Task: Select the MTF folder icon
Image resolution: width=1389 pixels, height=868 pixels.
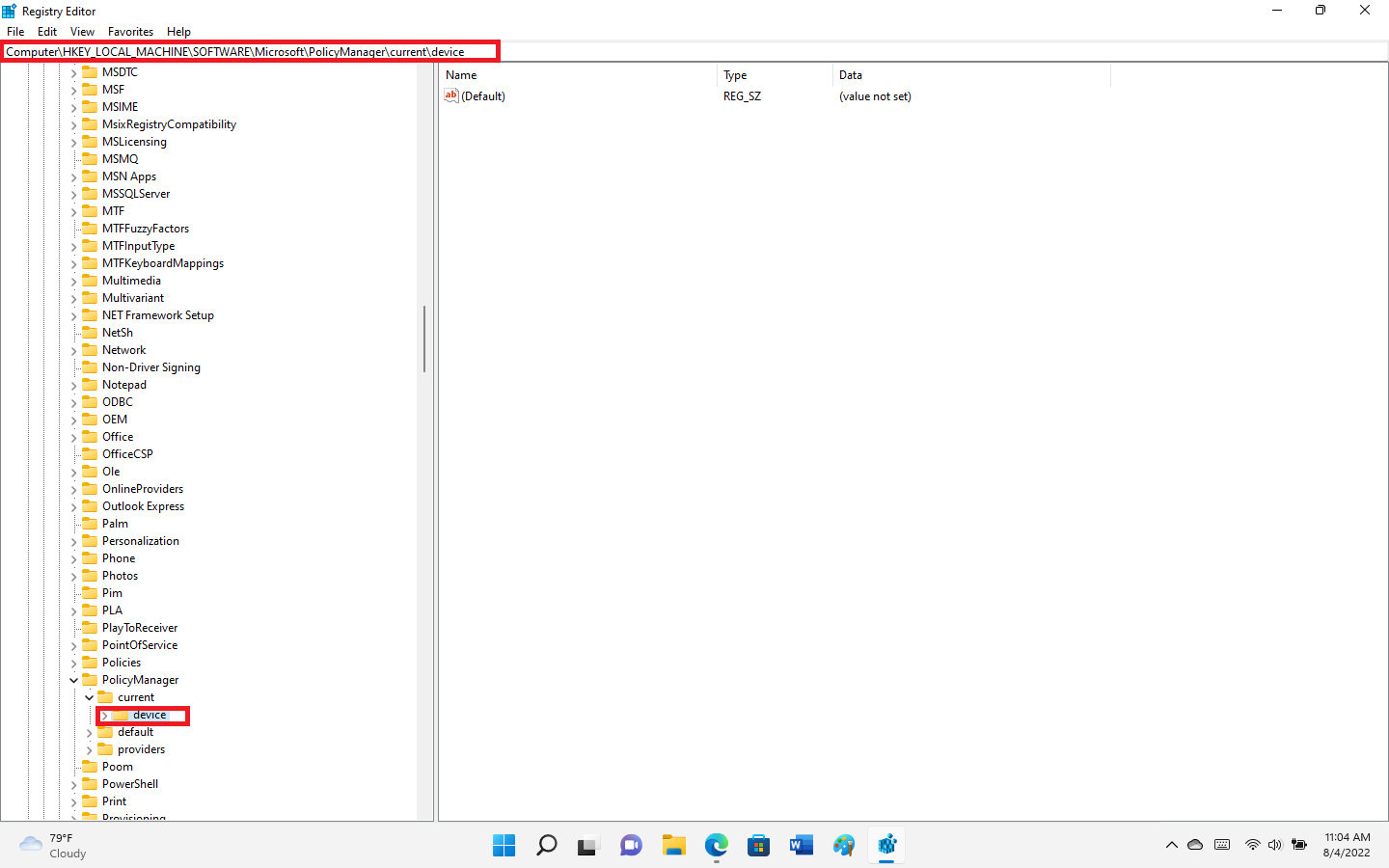Action: (90, 211)
